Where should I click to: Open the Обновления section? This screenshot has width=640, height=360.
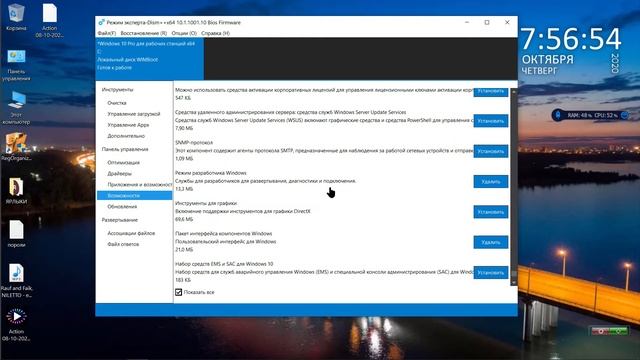pos(122,207)
